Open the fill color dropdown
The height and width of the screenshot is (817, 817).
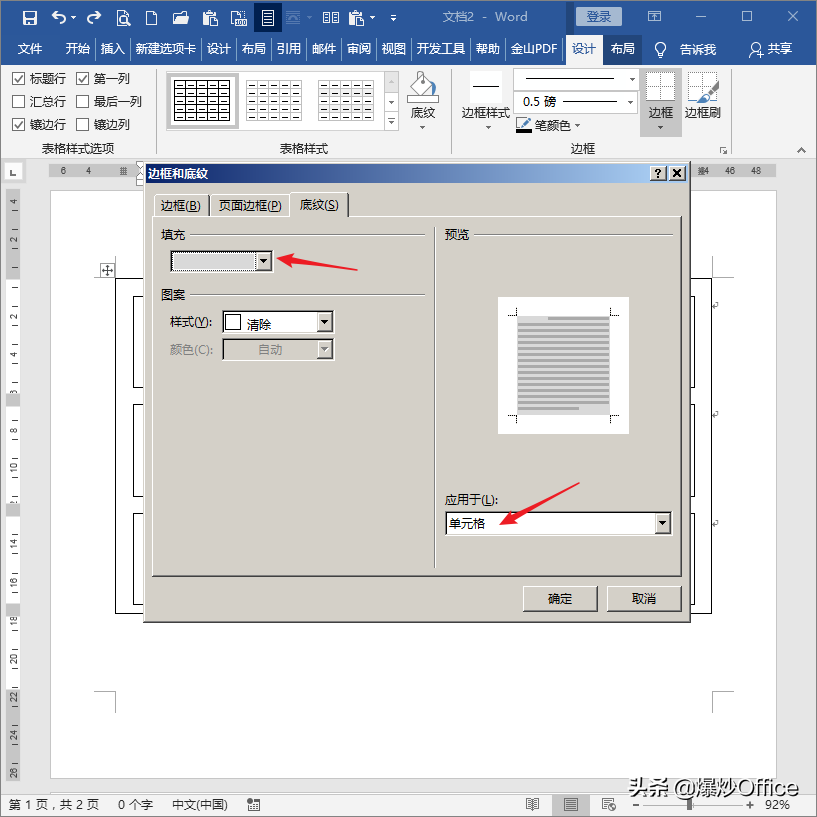pos(264,261)
